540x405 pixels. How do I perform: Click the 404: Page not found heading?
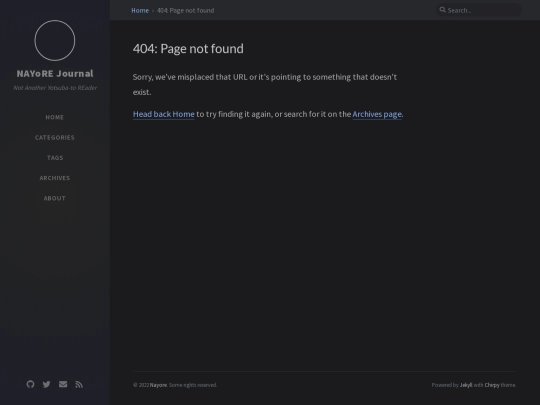(x=188, y=49)
